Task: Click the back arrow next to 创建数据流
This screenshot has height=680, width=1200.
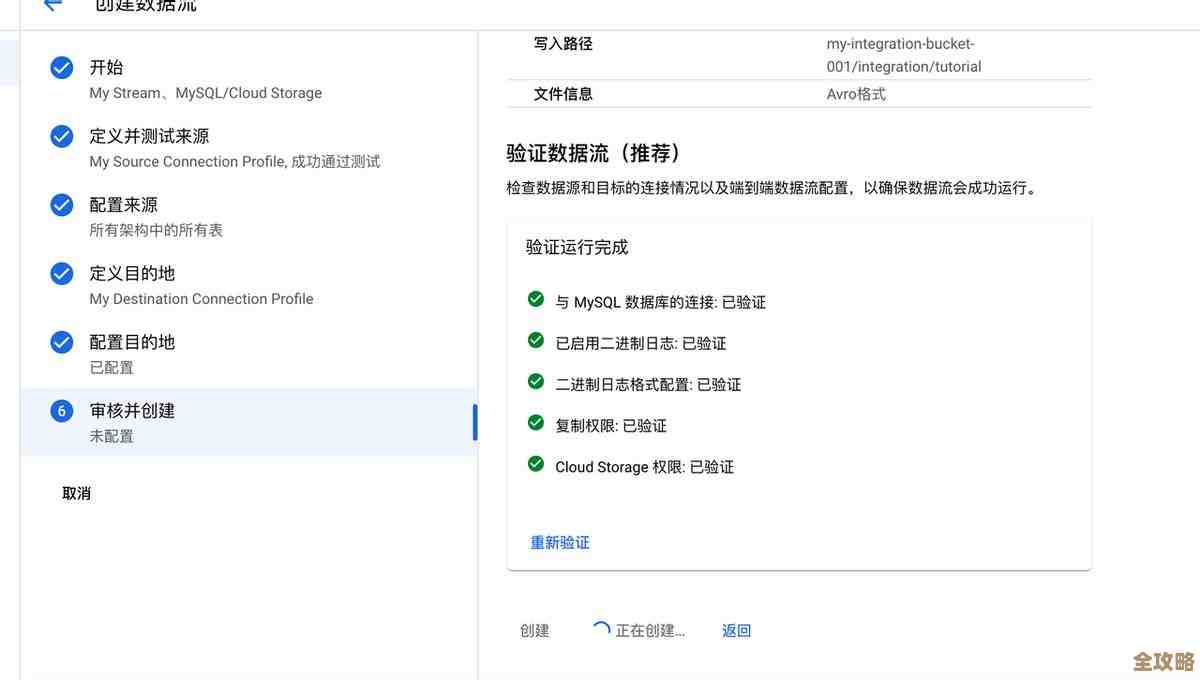Action: (x=47, y=5)
